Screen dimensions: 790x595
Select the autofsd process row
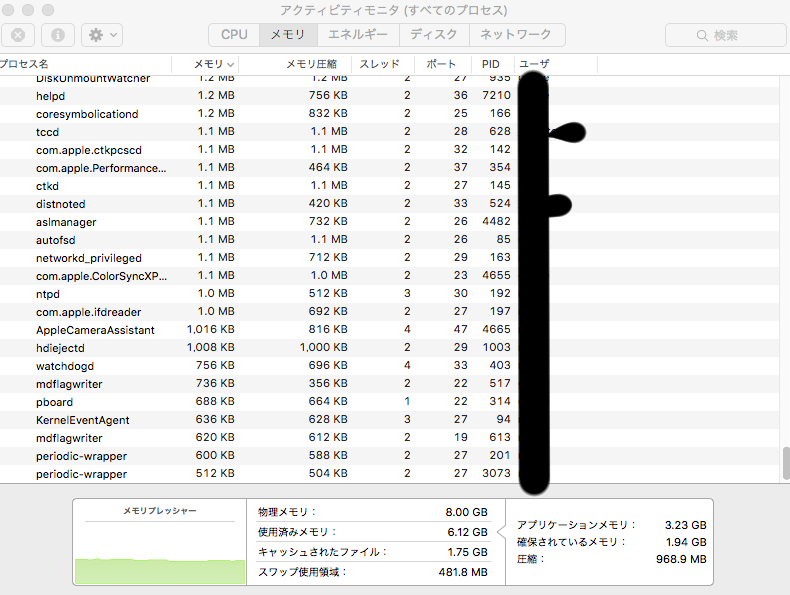coord(390,240)
